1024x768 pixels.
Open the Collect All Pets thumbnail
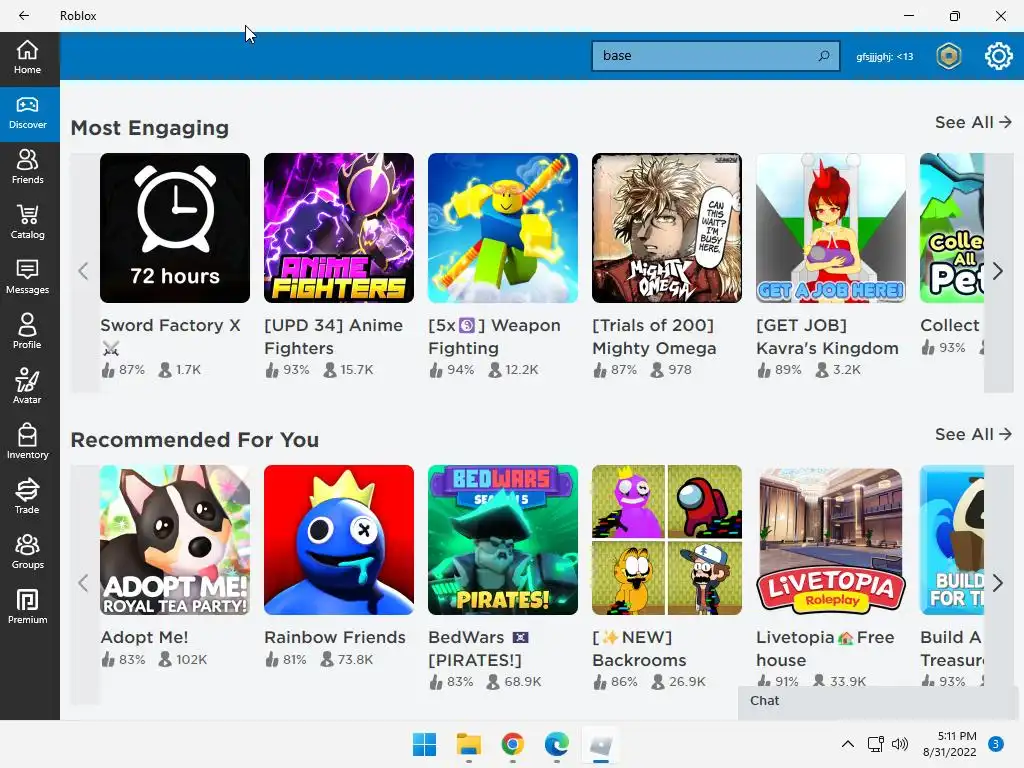point(952,228)
